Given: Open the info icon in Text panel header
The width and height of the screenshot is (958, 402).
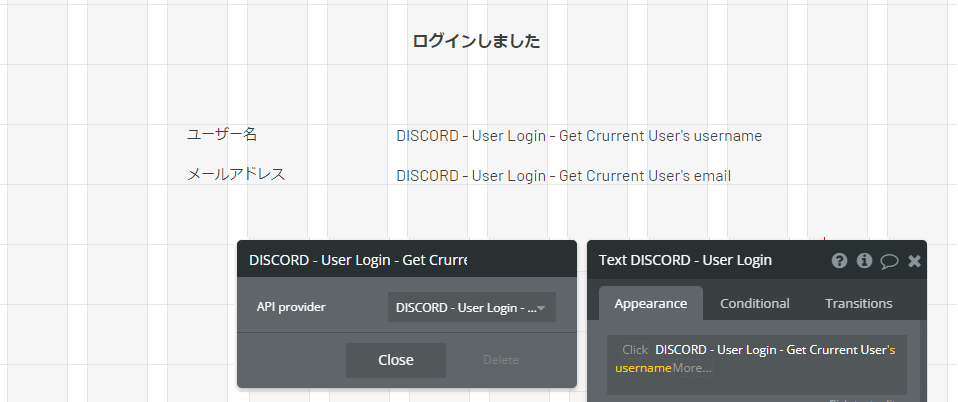Looking at the screenshot, I should [864, 261].
